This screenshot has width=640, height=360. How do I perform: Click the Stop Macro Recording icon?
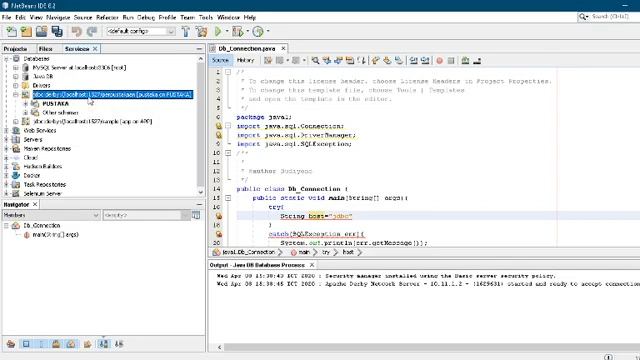click(x=451, y=60)
